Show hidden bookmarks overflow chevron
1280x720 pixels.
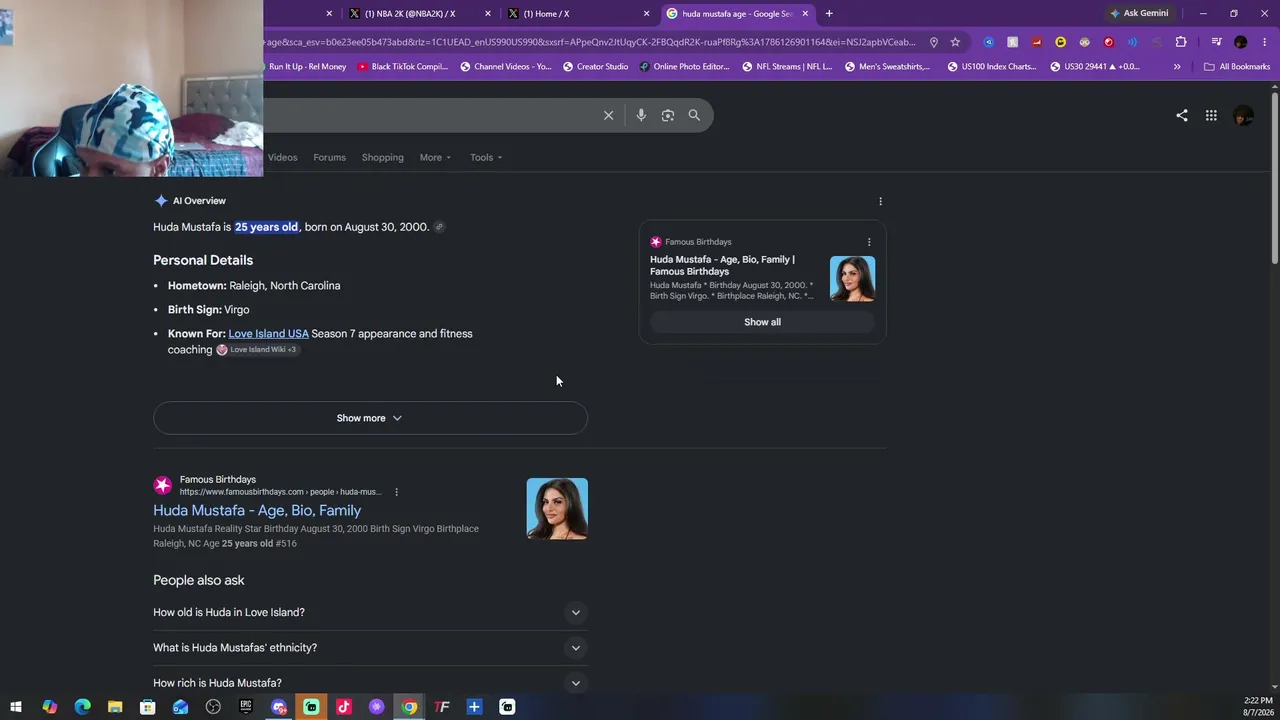click(x=1177, y=66)
